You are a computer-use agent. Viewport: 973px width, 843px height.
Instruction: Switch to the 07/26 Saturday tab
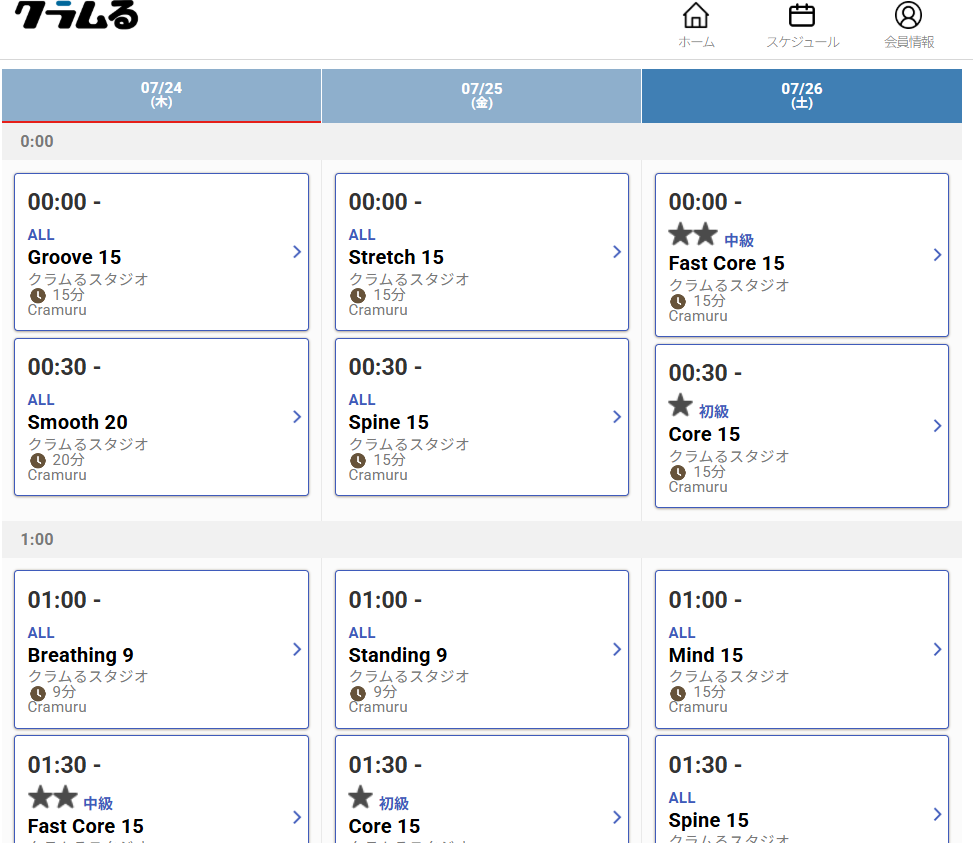(802, 96)
